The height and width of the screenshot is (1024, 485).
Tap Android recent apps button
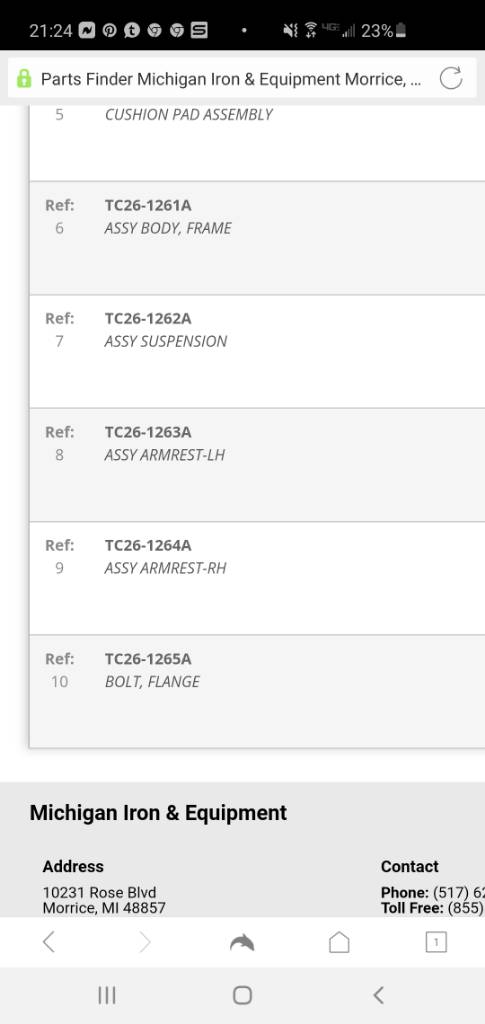pos(106,995)
